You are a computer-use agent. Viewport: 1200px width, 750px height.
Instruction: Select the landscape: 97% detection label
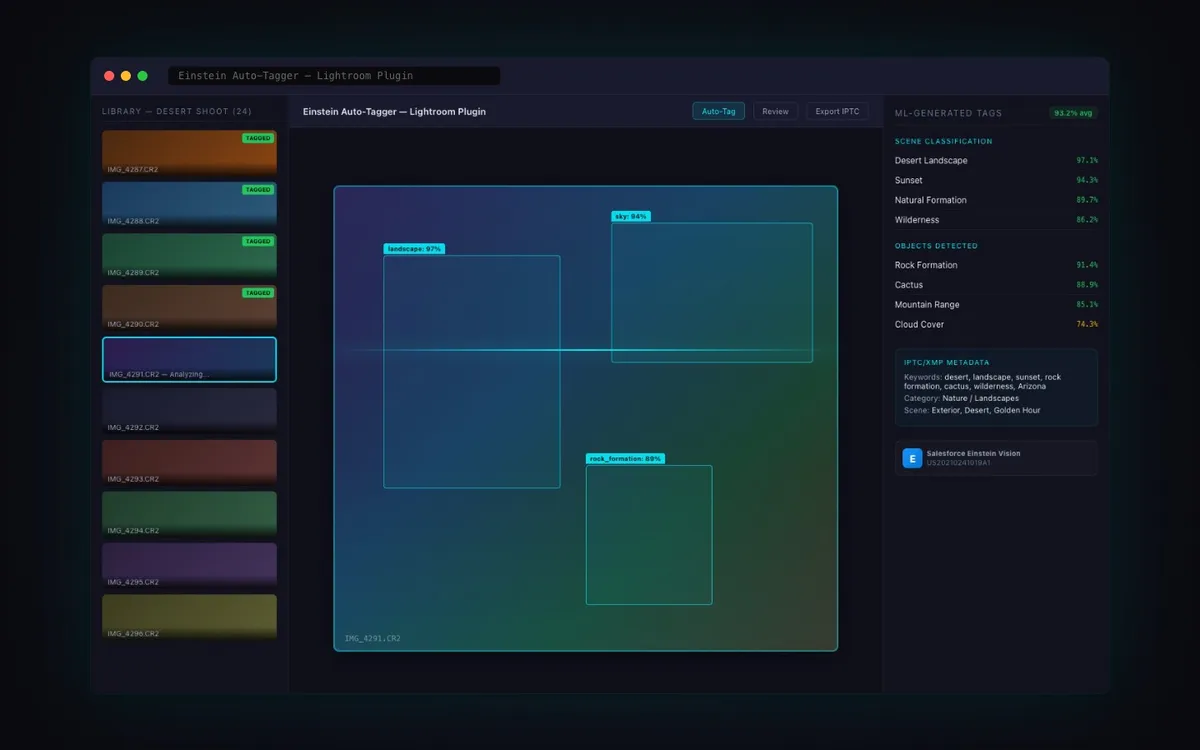pyautogui.click(x=414, y=249)
